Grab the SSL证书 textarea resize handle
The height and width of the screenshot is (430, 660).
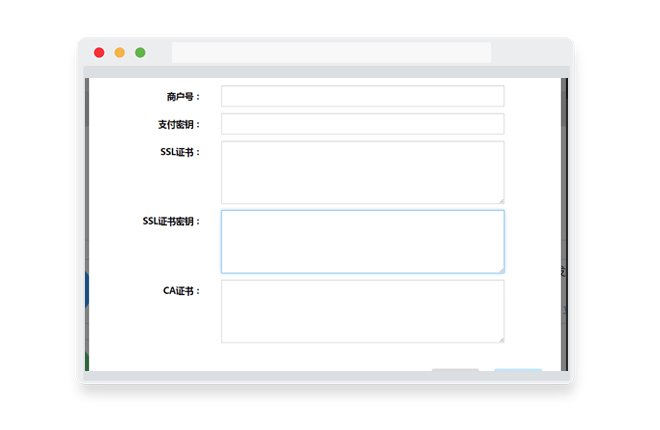pos(500,199)
